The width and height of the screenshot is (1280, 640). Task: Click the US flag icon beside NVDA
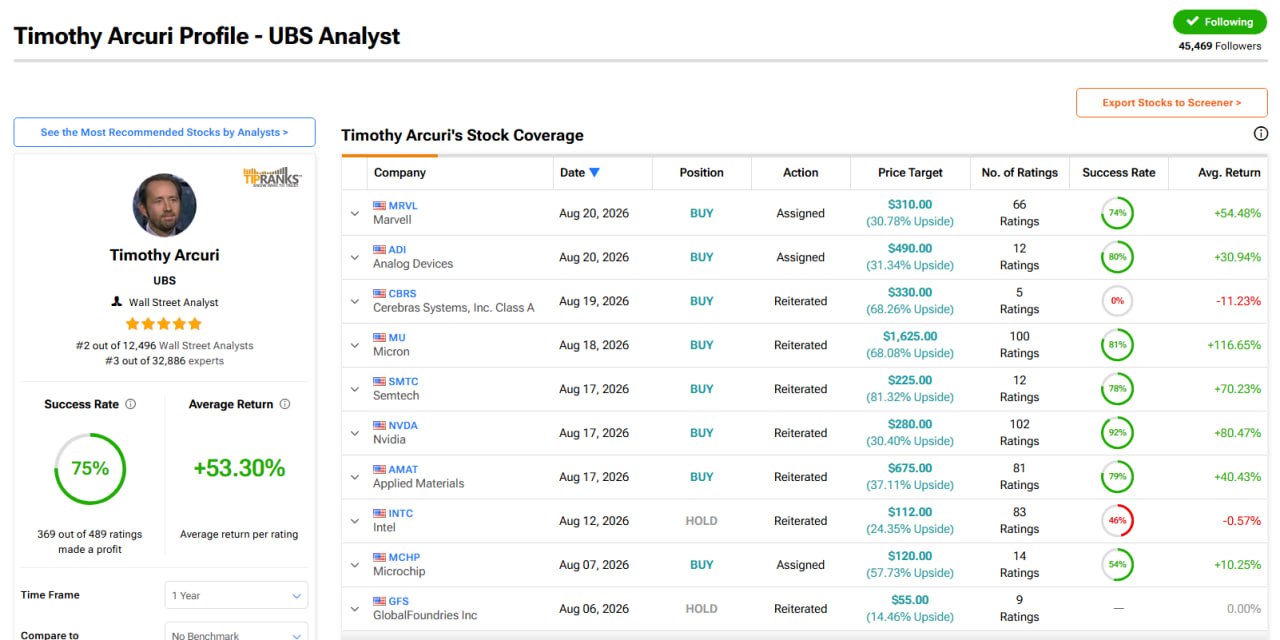pyautogui.click(x=379, y=426)
